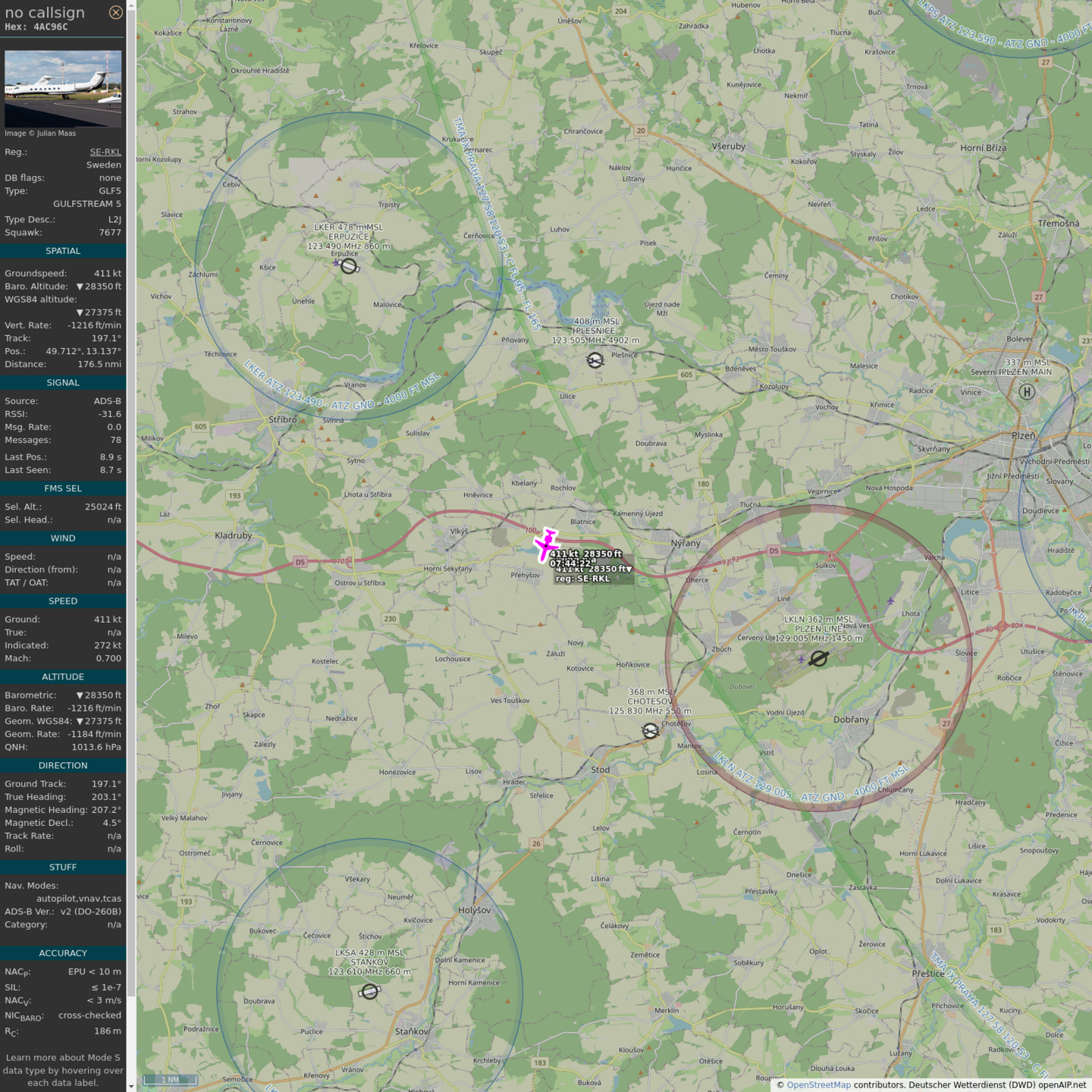
Task: Close the aircraft info side panel
Action: coord(115,12)
